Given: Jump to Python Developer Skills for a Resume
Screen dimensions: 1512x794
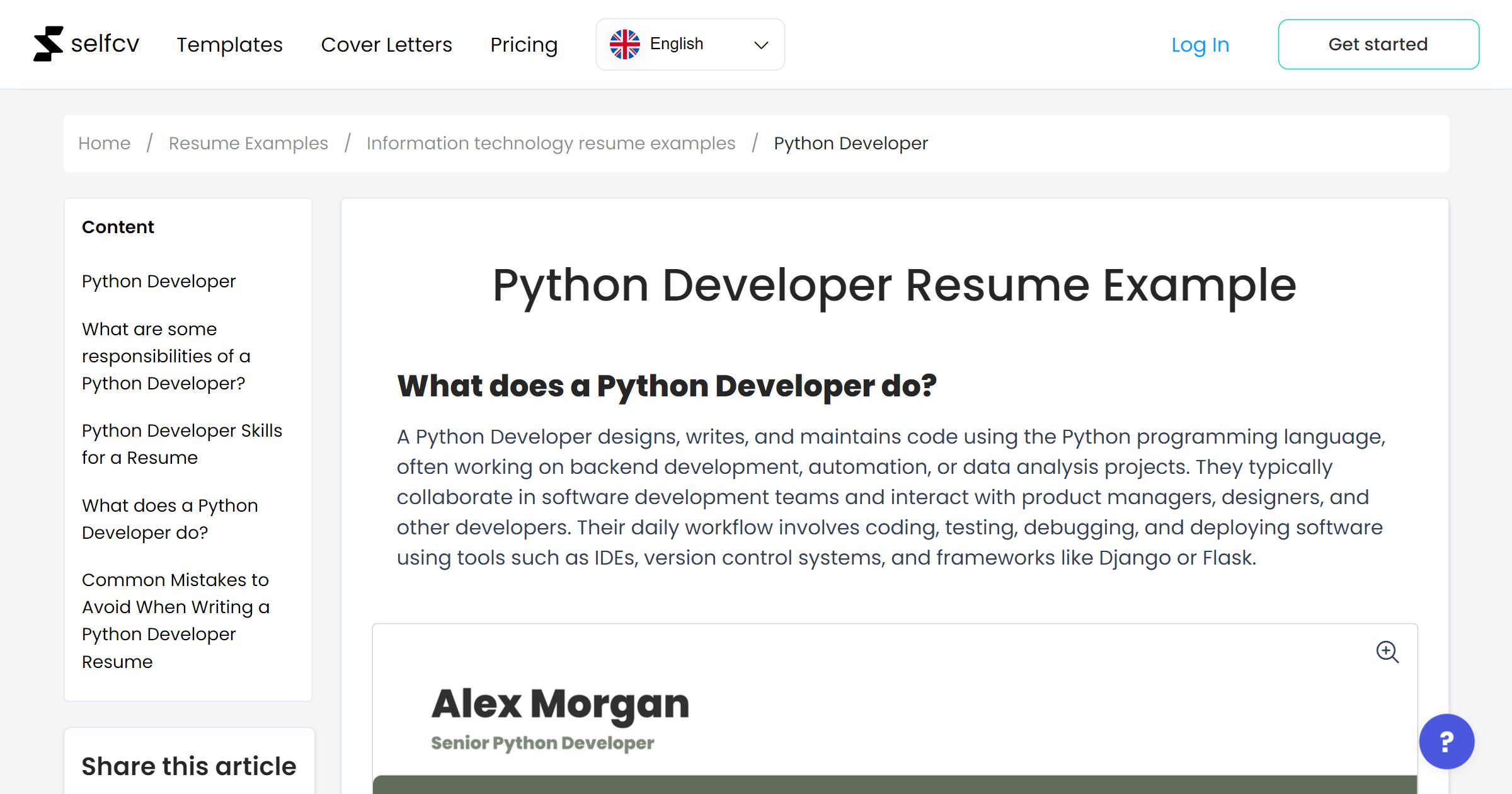Looking at the screenshot, I should click(182, 444).
